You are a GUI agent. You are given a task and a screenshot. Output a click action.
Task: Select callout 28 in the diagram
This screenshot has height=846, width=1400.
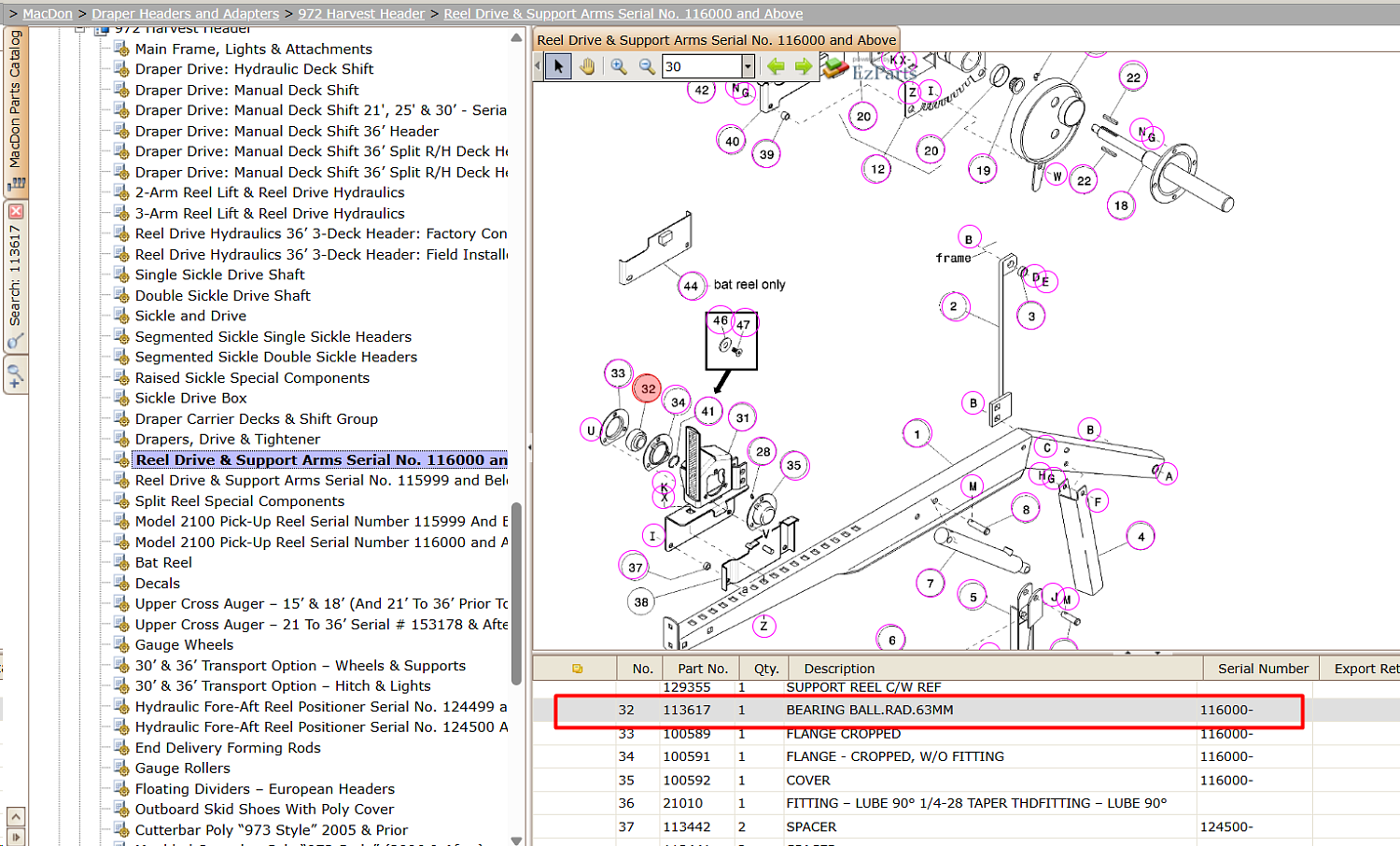(x=763, y=451)
